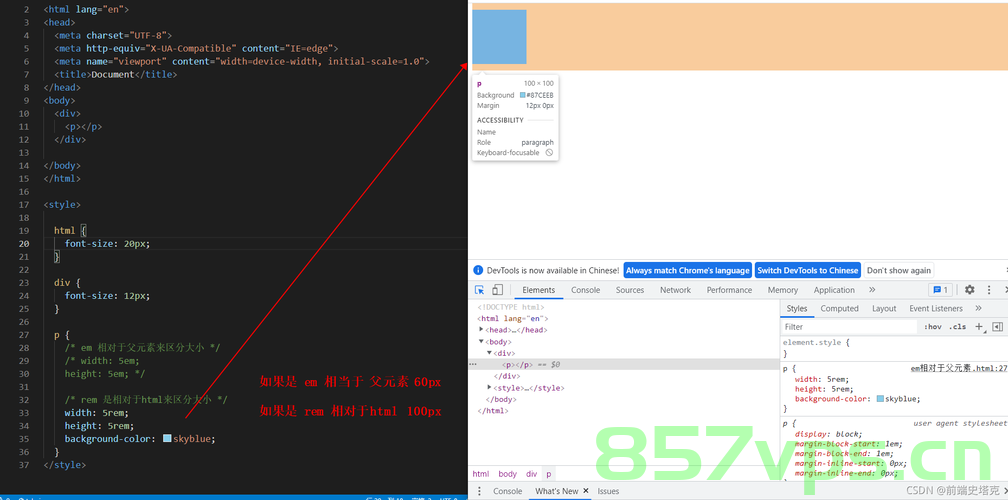Collapse the div node in the DOM tree
Viewport: 1008px width, 500px height.
(x=489, y=353)
